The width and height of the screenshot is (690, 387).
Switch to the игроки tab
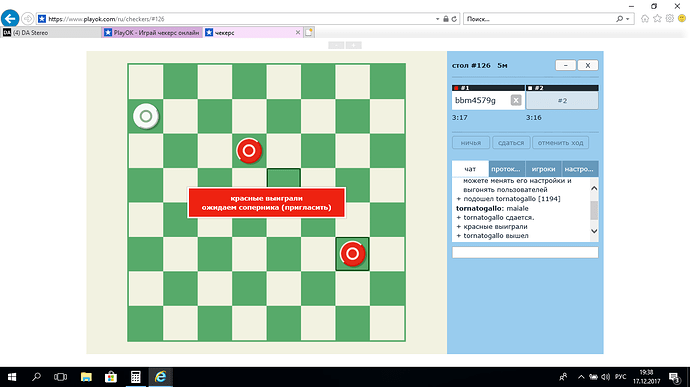tap(543, 169)
